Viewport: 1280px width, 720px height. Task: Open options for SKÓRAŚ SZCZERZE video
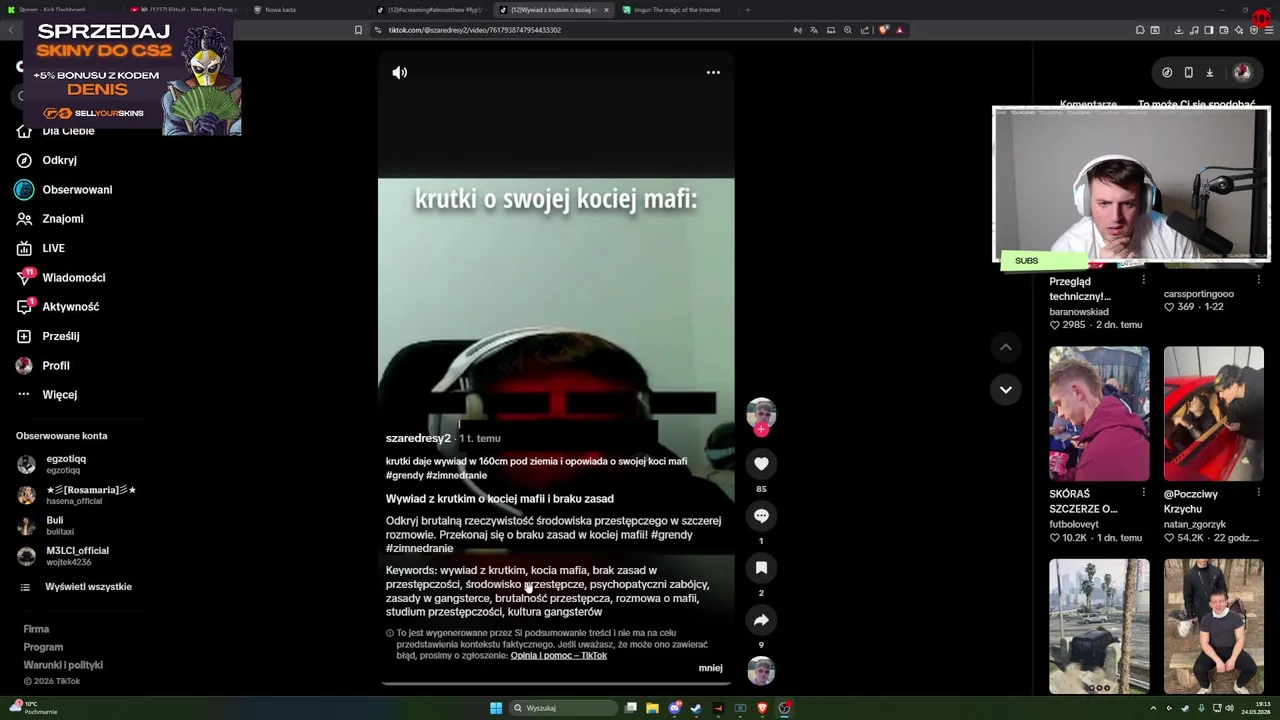[x=1143, y=493]
